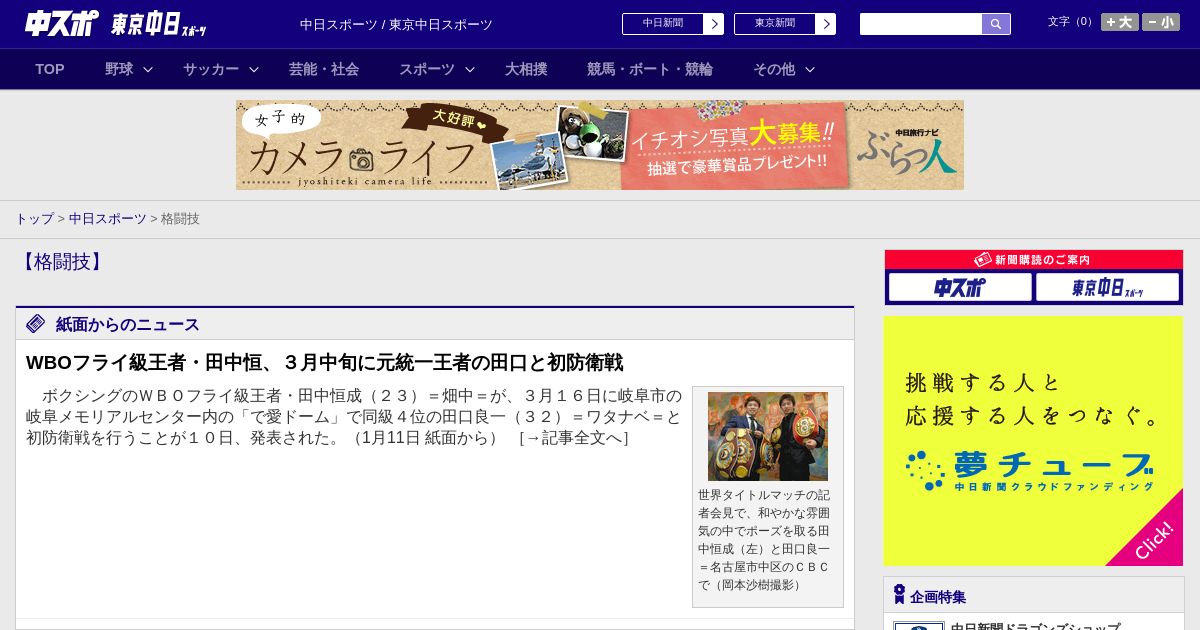Viewport: 1200px width, 630px height.
Task: Click the 東京中日スポーツ logo in header
Action: [x=158, y=24]
